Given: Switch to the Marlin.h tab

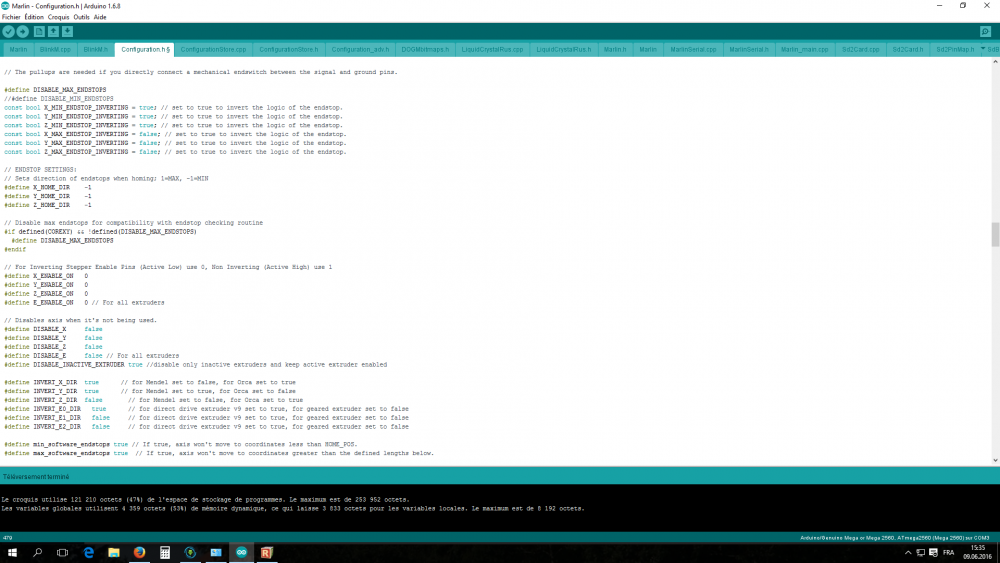Looking at the screenshot, I should pyautogui.click(x=615, y=49).
